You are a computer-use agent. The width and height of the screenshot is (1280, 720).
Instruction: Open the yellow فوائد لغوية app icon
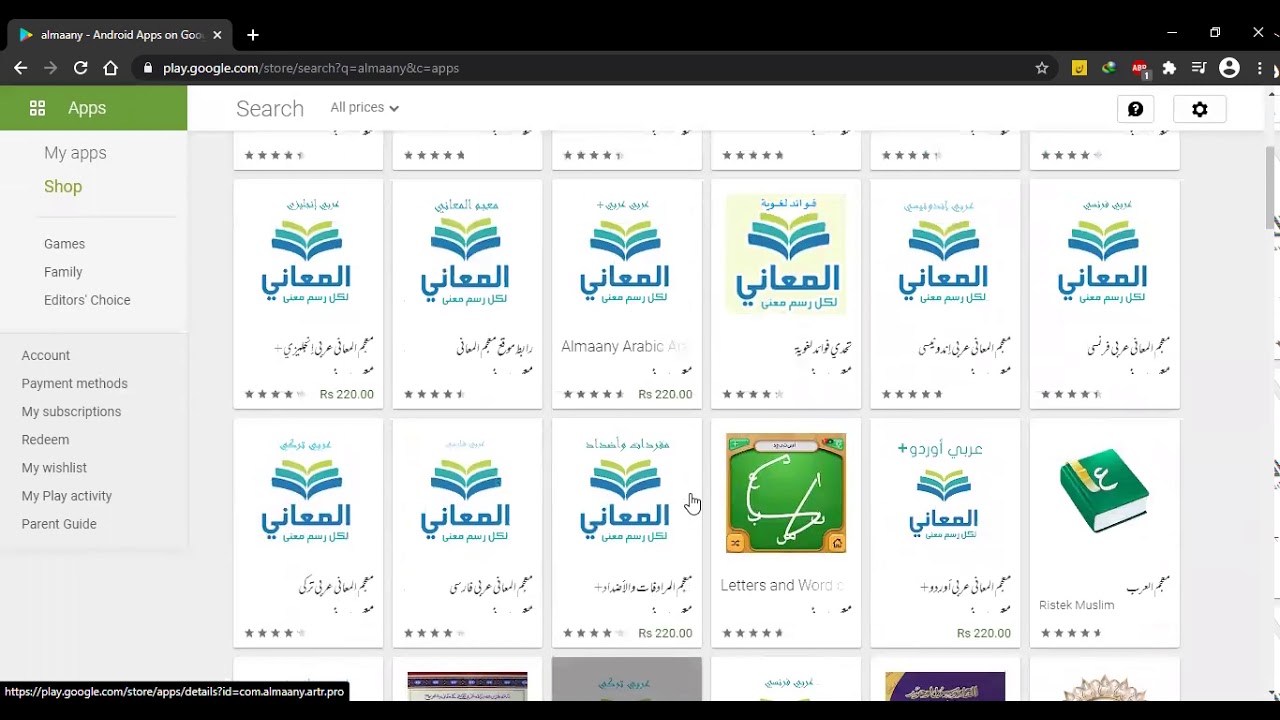(x=786, y=254)
